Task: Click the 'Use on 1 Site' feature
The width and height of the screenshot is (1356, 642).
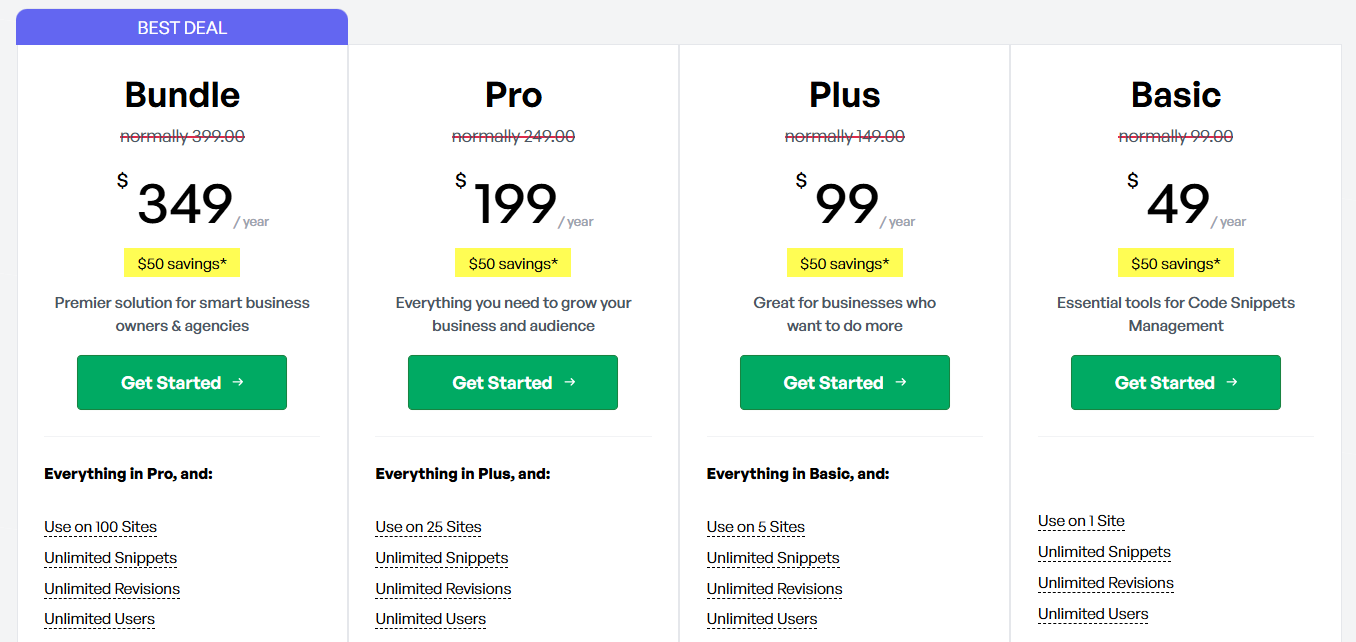Action: coord(1081,521)
